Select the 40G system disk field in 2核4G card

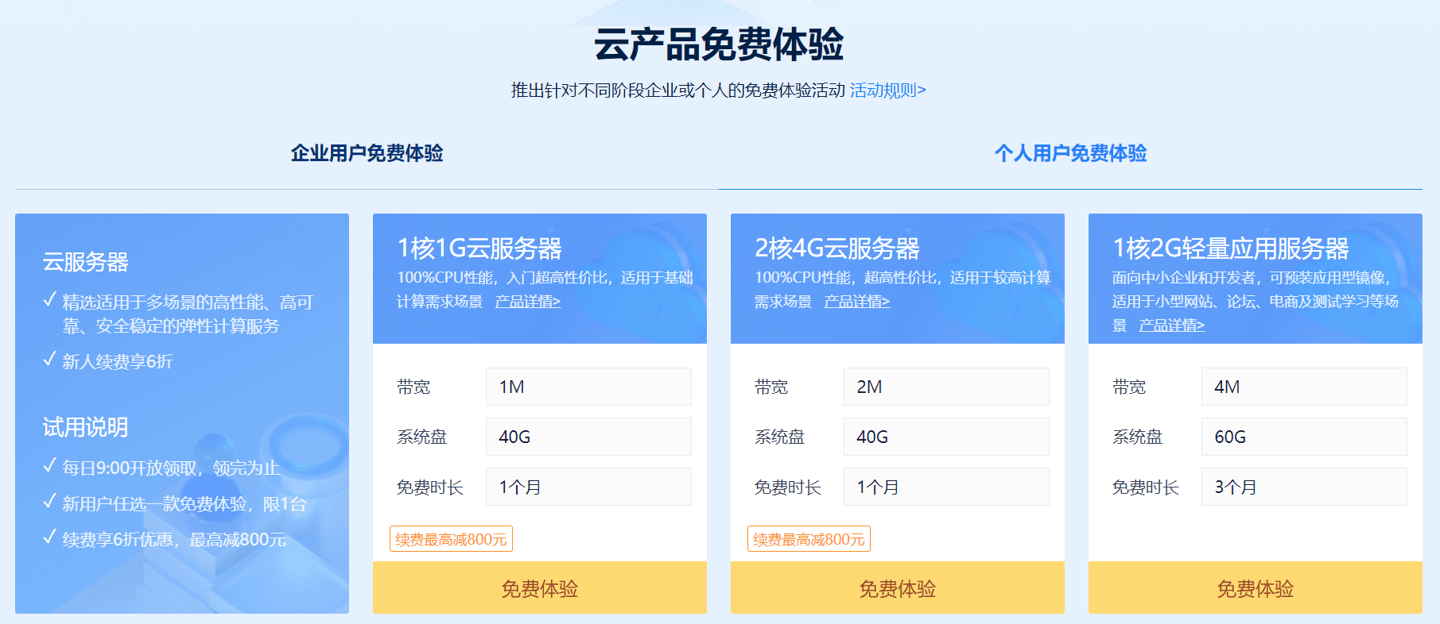947,437
